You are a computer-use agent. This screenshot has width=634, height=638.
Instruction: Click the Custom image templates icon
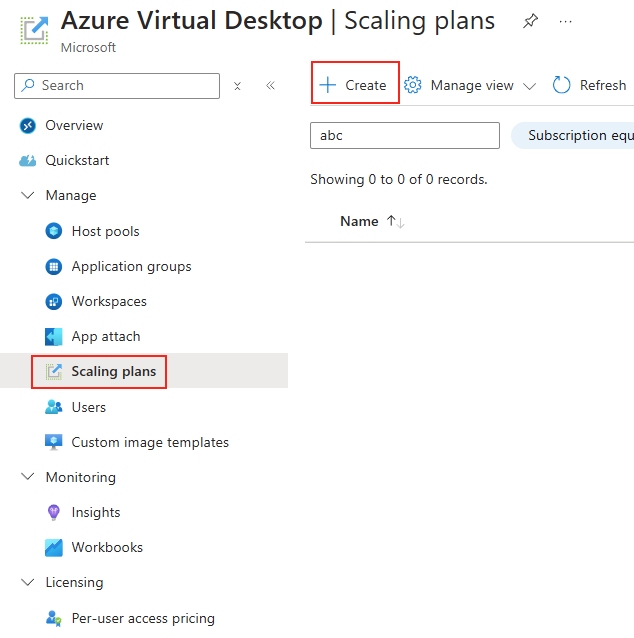pyautogui.click(x=54, y=442)
